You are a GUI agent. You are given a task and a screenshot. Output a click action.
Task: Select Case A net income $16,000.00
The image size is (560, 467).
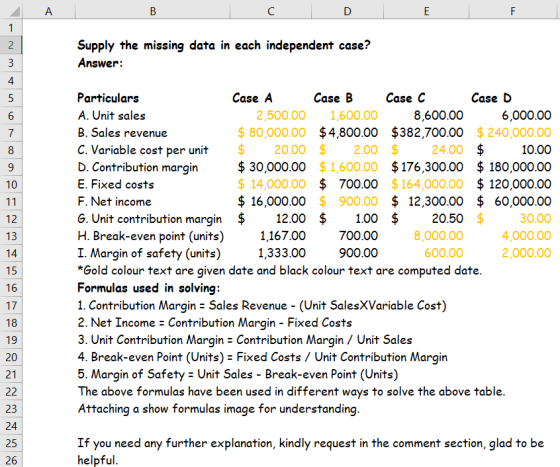271,201
